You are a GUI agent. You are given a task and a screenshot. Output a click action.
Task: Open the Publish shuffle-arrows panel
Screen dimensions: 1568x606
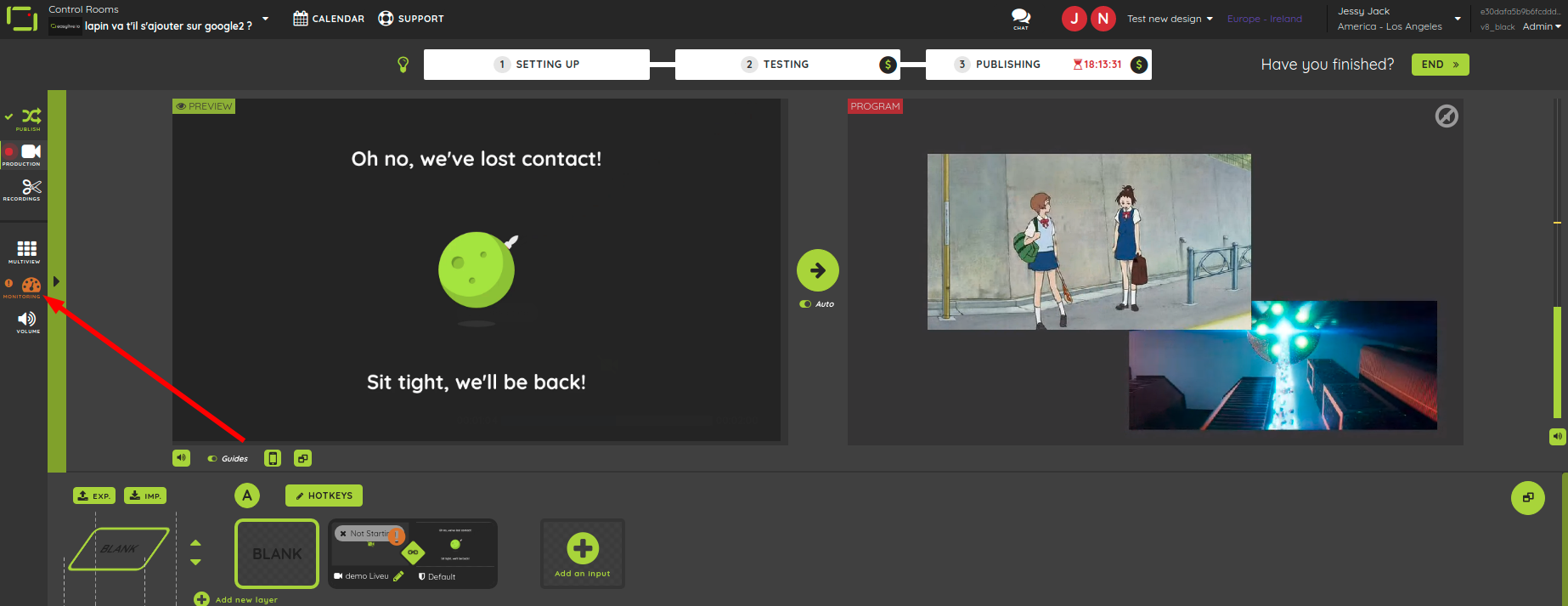point(31,118)
